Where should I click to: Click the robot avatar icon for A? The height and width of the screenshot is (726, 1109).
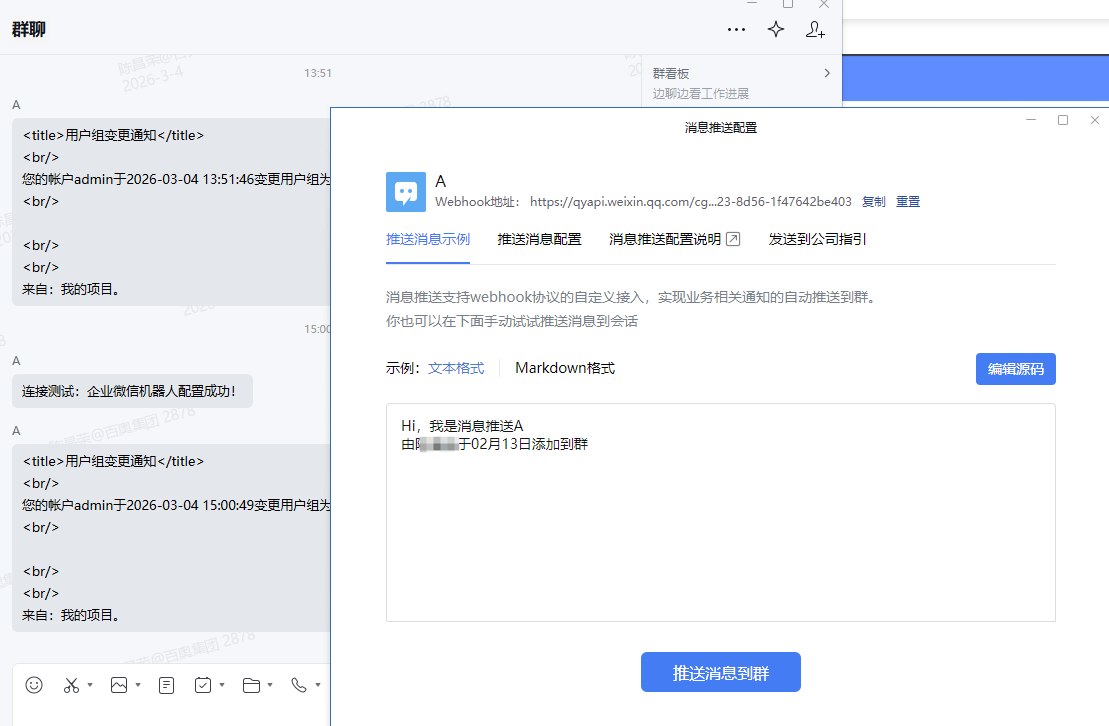tap(406, 192)
